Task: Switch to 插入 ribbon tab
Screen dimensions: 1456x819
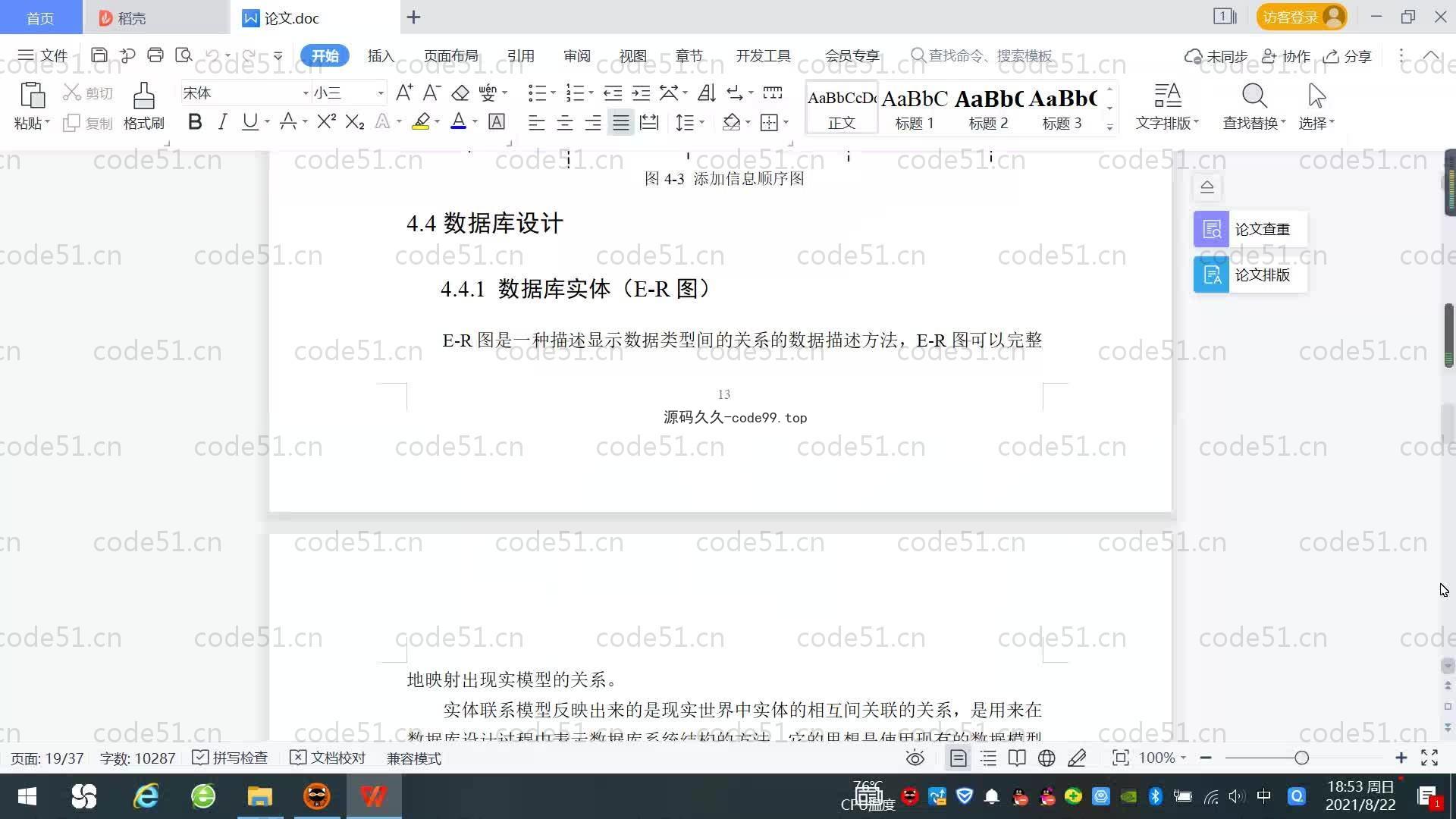Action: click(381, 55)
